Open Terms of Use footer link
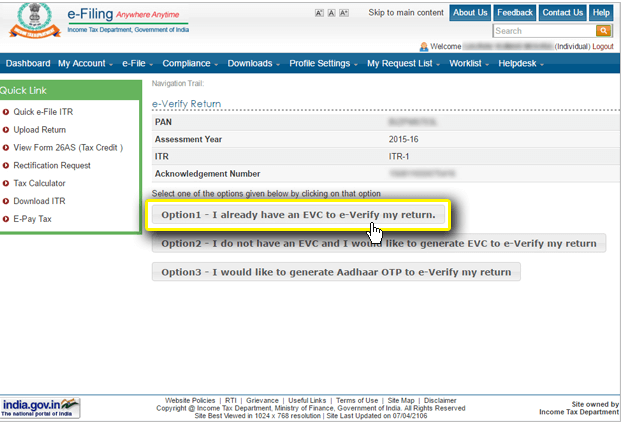This screenshot has height=443, width=623. coord(357,400)
